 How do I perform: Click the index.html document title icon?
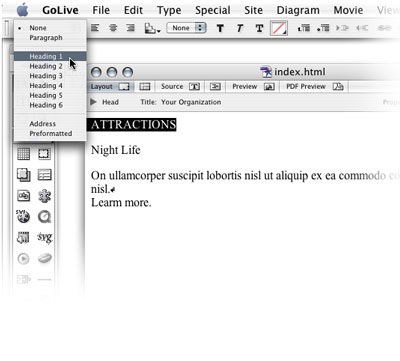[x=266, y=72]
